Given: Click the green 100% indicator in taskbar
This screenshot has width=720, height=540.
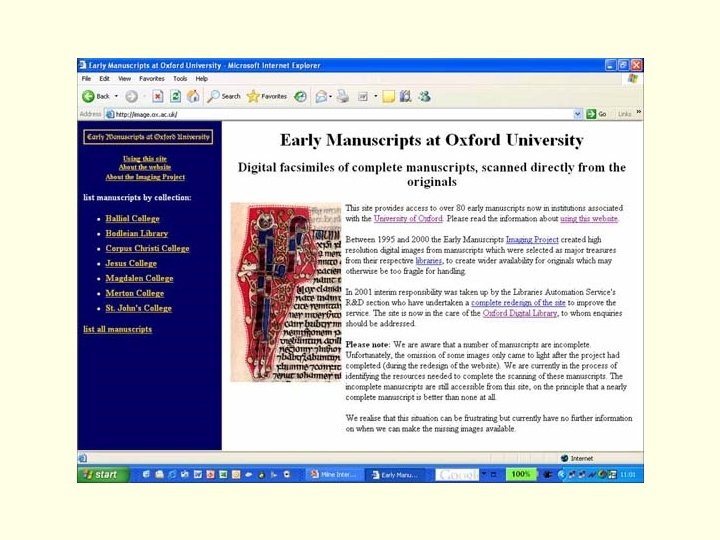Looking at the screenshot, I should (521, 474).
